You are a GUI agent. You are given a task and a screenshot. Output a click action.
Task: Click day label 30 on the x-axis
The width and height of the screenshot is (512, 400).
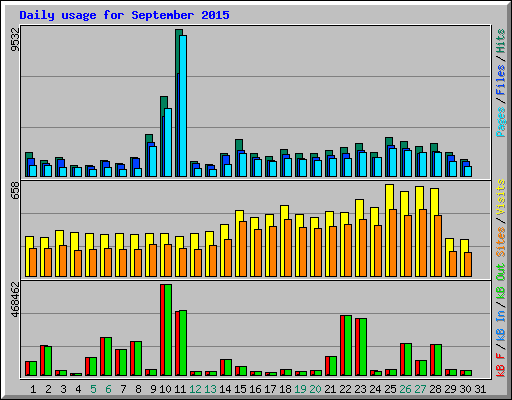(x=465, y=389)
